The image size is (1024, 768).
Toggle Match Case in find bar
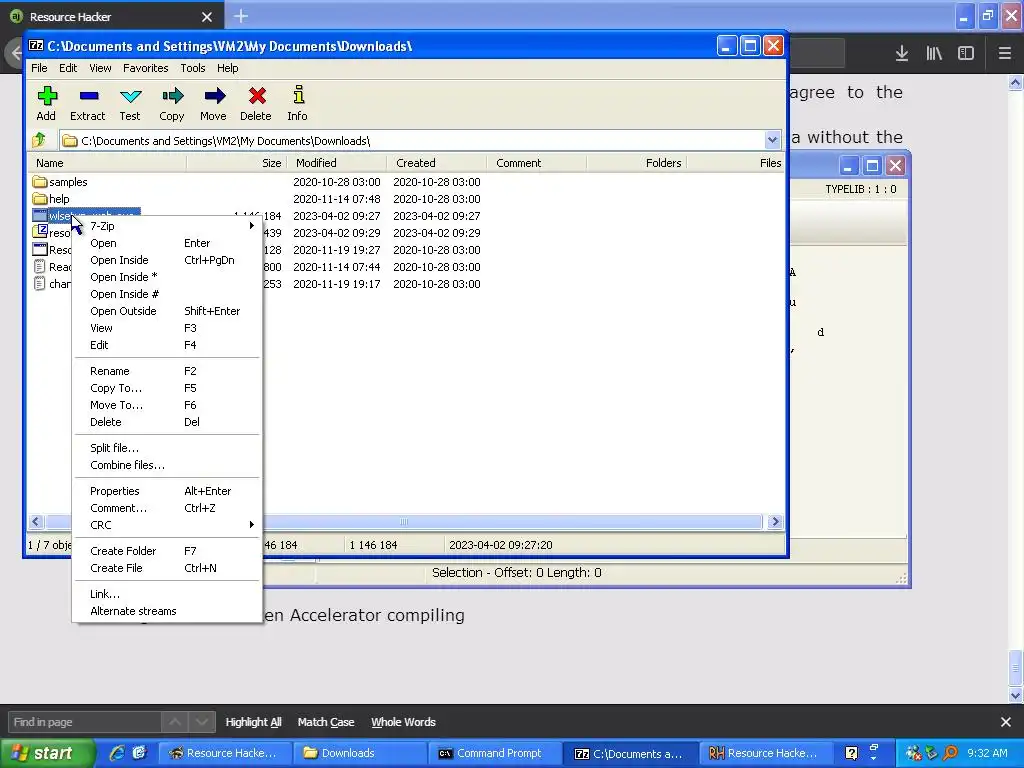[326, 722]
